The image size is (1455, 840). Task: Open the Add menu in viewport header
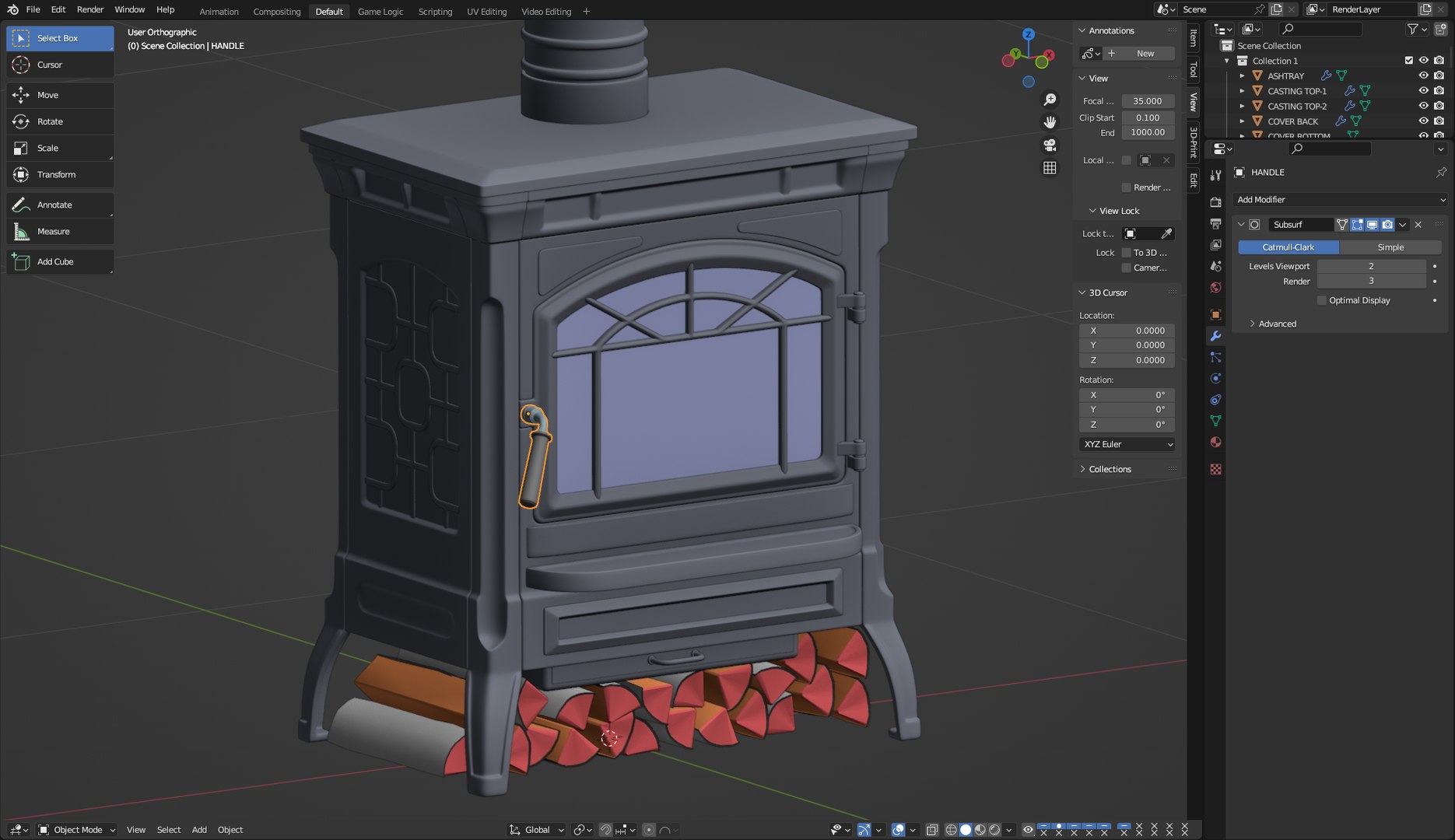coord(199,830)
